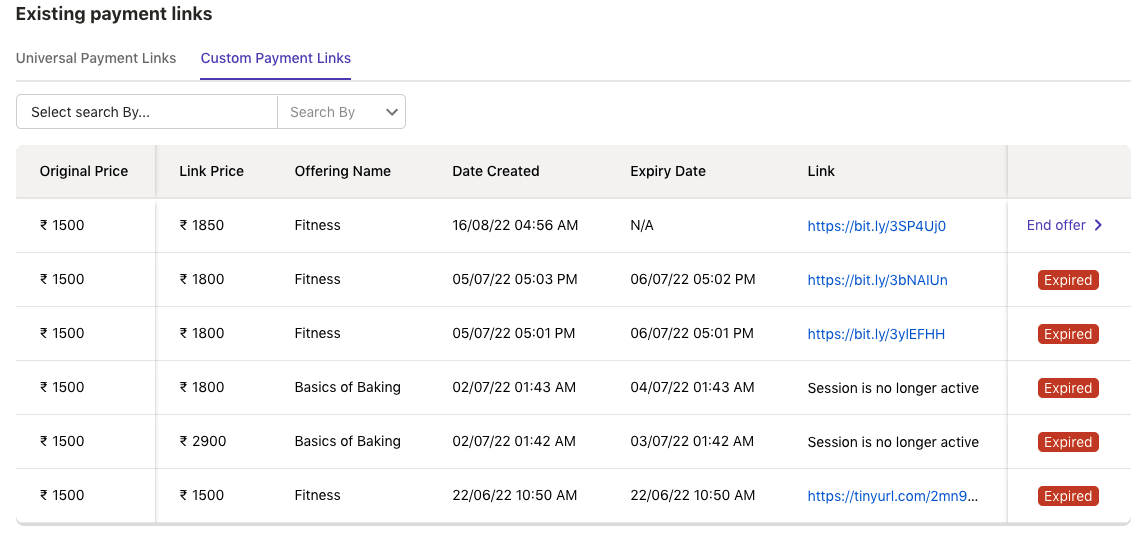This screenshot has width=1144, height=536.
Task: Open the tinyurl.com payment link
Action: [892, 496]
